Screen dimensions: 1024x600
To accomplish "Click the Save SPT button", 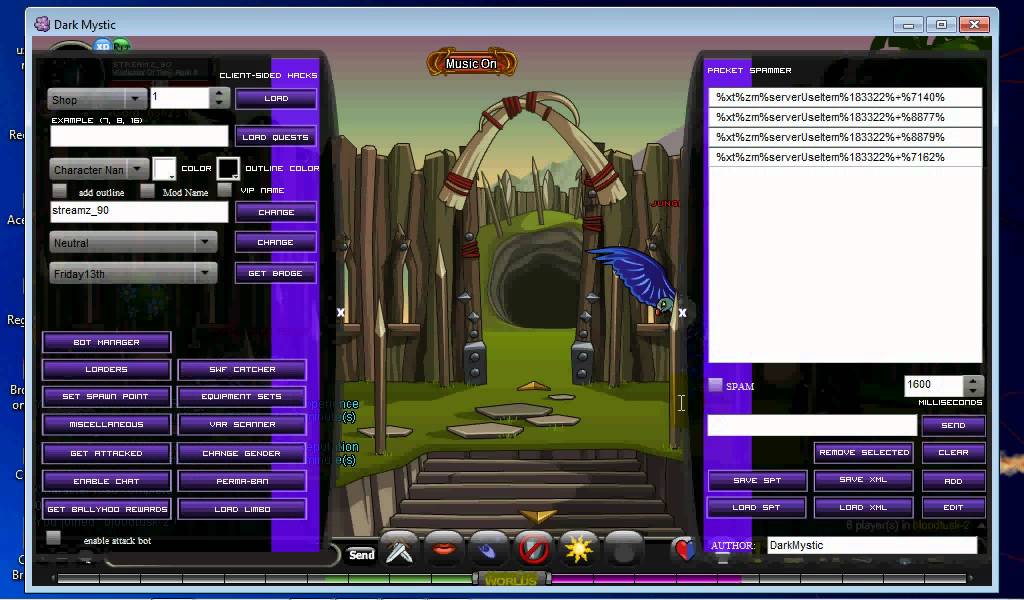I will point(757,481).
